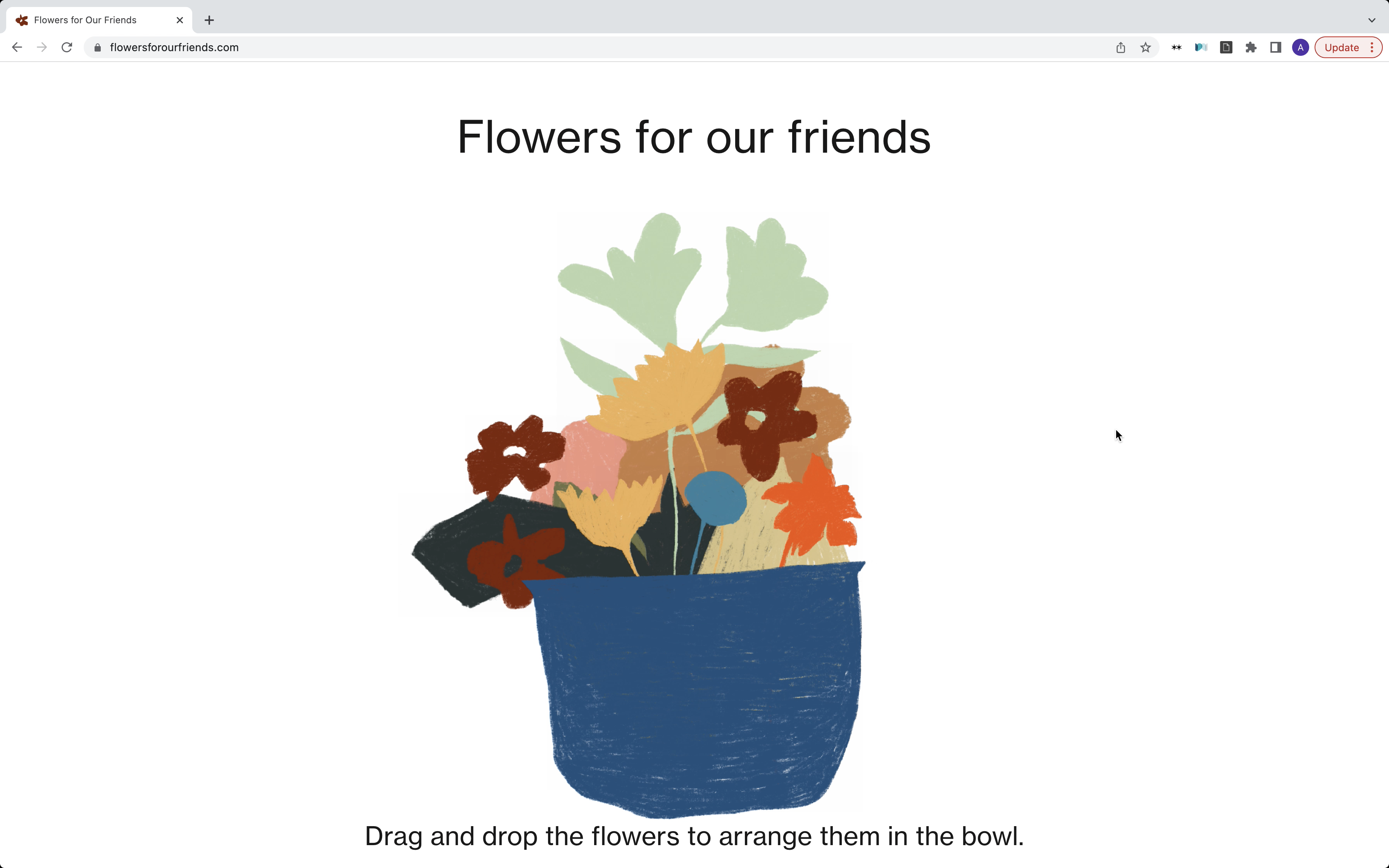Image resolution: width=1389 pixels, height=868 pixels.
Task: Click the Update button
Action: (1341, 48)
